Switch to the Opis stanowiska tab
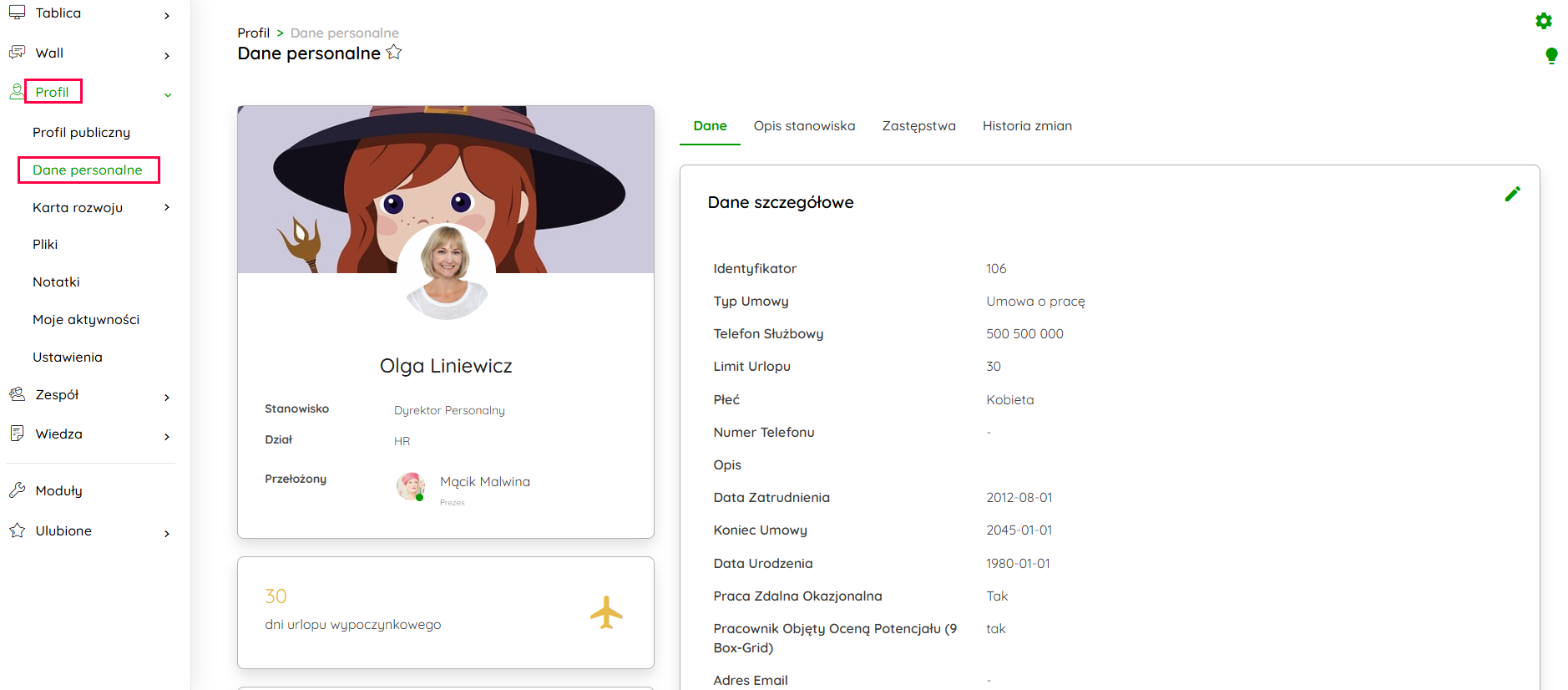This screenshot has width=1568, height=690. 804,126
